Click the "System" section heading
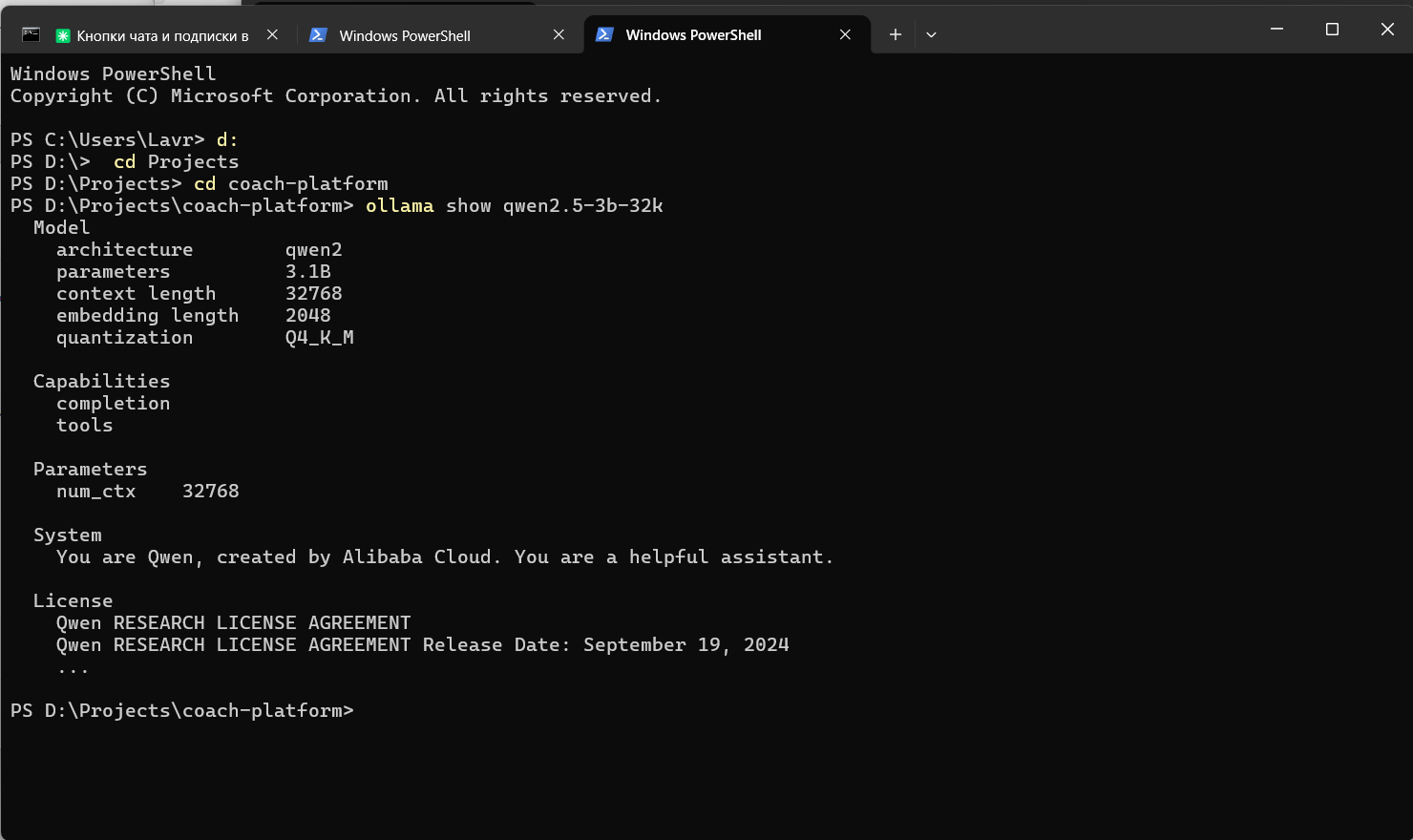 point(68,535)
